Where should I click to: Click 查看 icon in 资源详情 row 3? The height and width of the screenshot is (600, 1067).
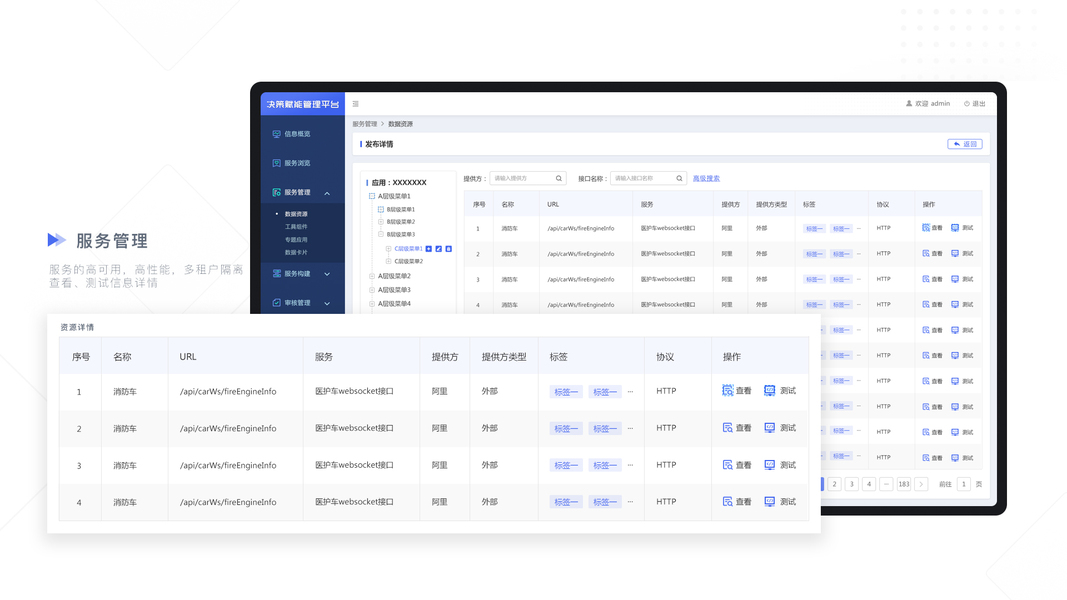727,465
